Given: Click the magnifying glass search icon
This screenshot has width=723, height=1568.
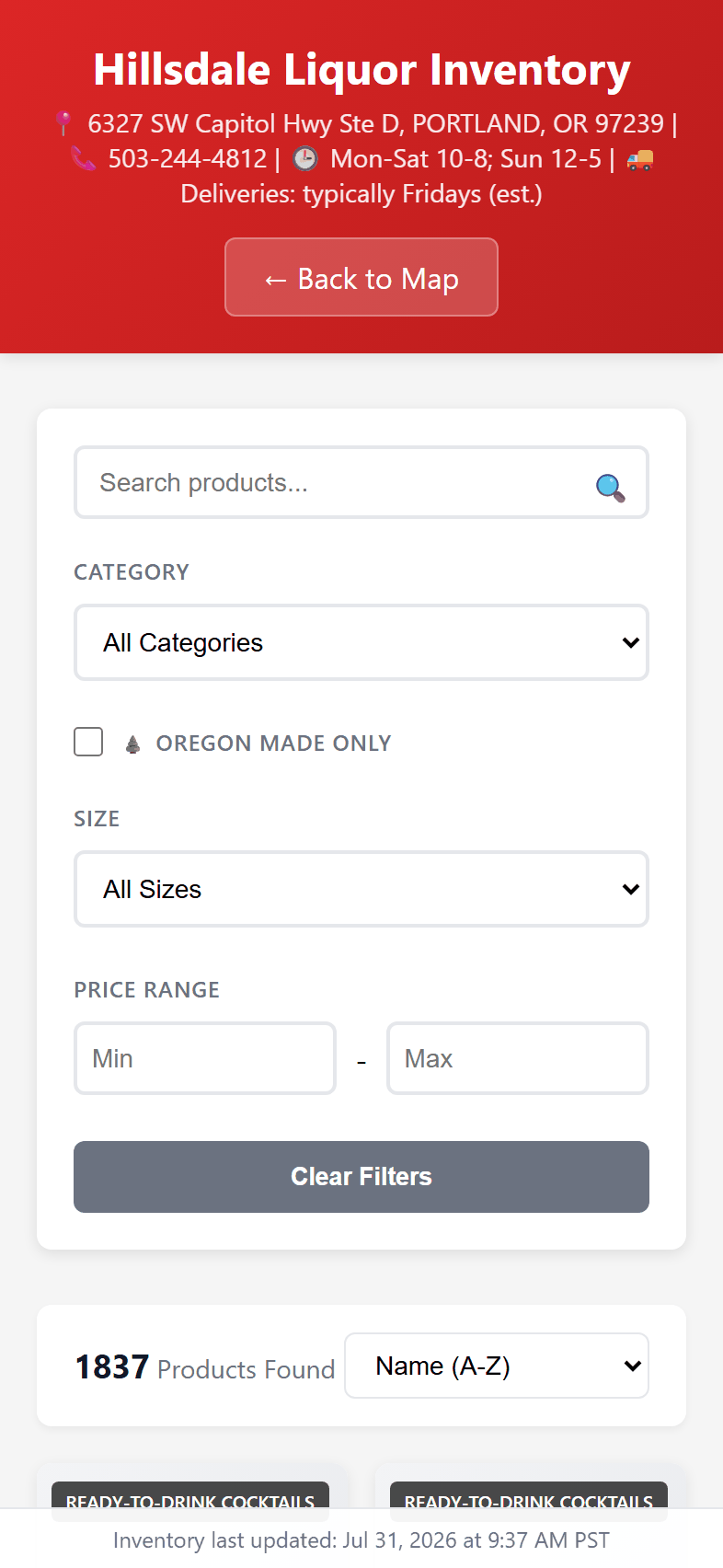Looking at the screenshot, I should 610,487.
